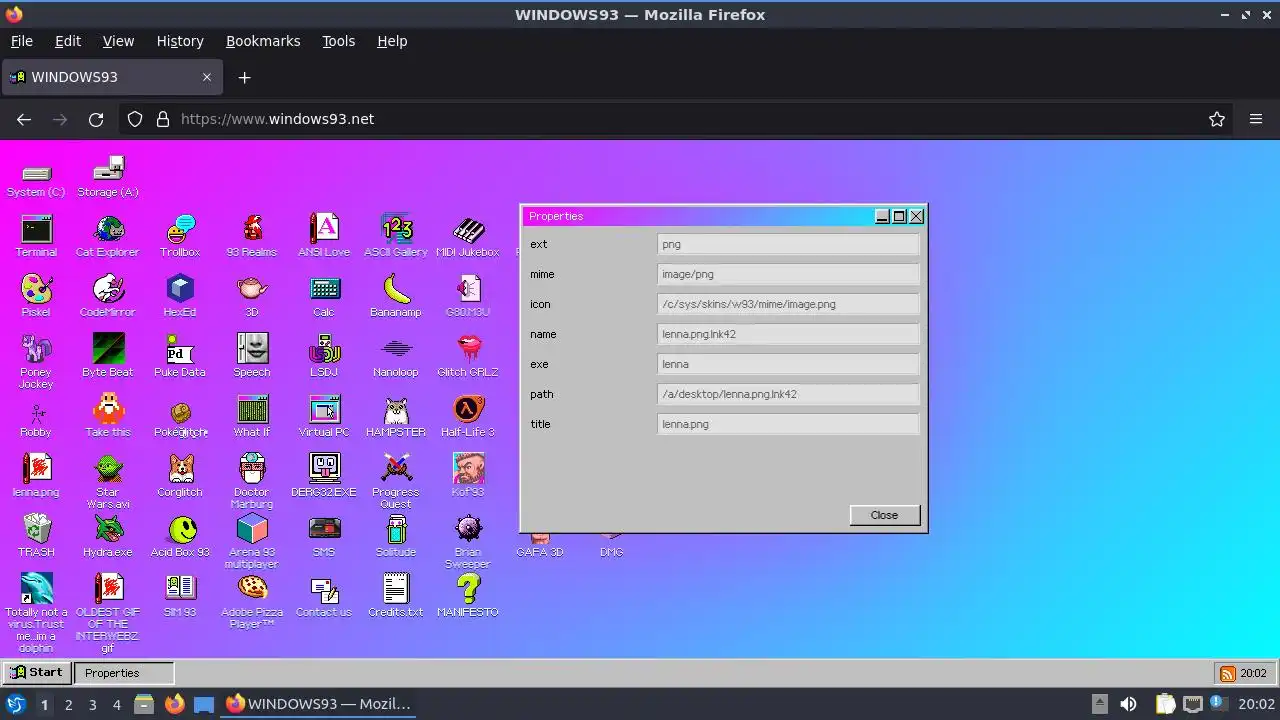Open Virtual PC icon
This screenshot has width=1280, height=720.
coord(324,417)
